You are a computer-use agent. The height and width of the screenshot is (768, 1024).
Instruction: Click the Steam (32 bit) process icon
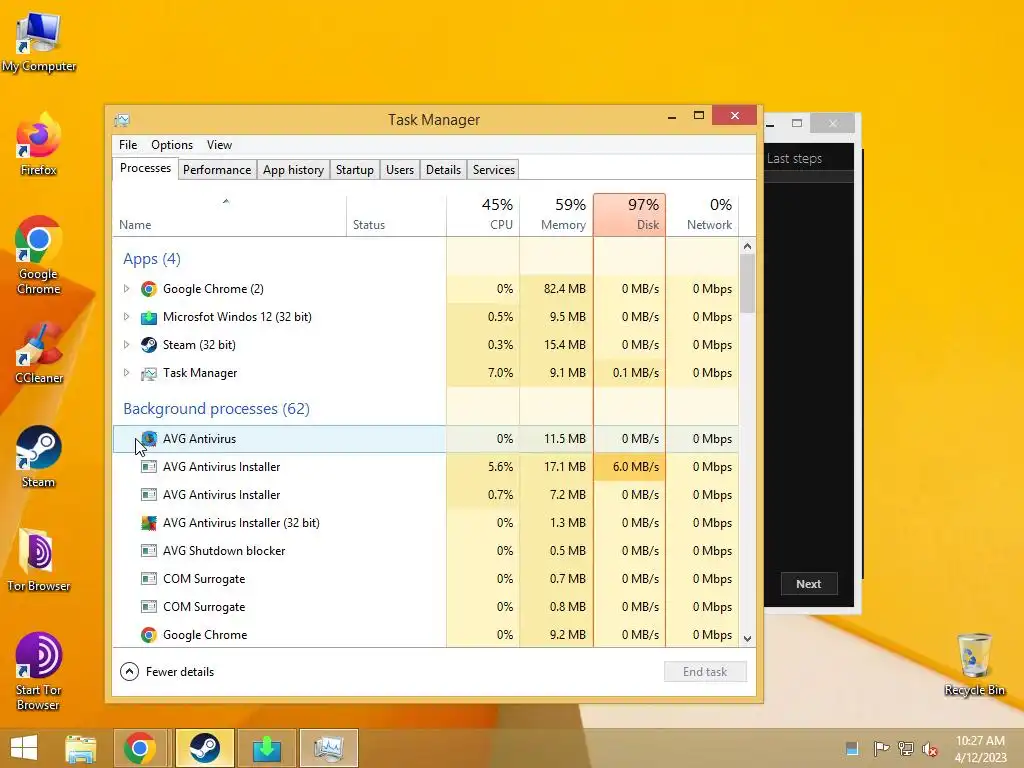pos(149,345)
